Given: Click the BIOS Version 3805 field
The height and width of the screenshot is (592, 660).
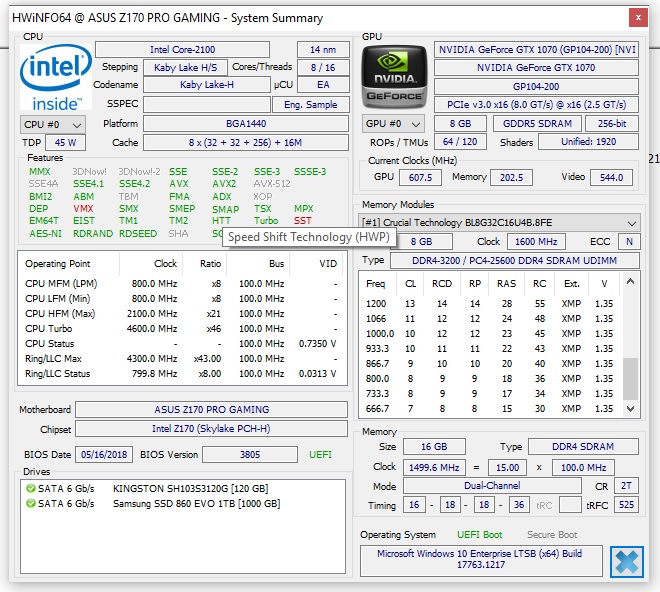Looking at the screenshot, I should [x=250, y=455].
